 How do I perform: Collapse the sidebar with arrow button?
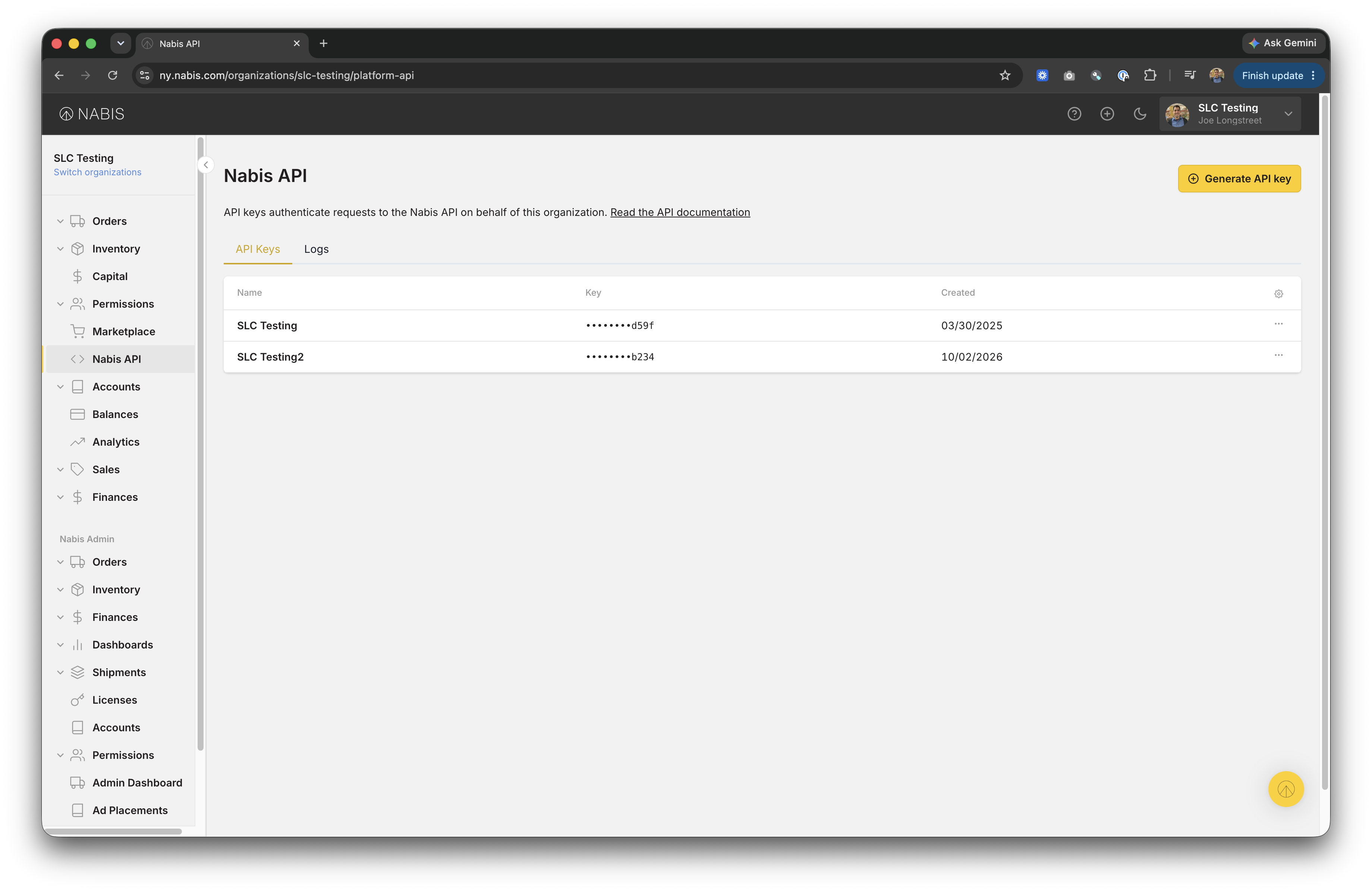tap(206, 165)
